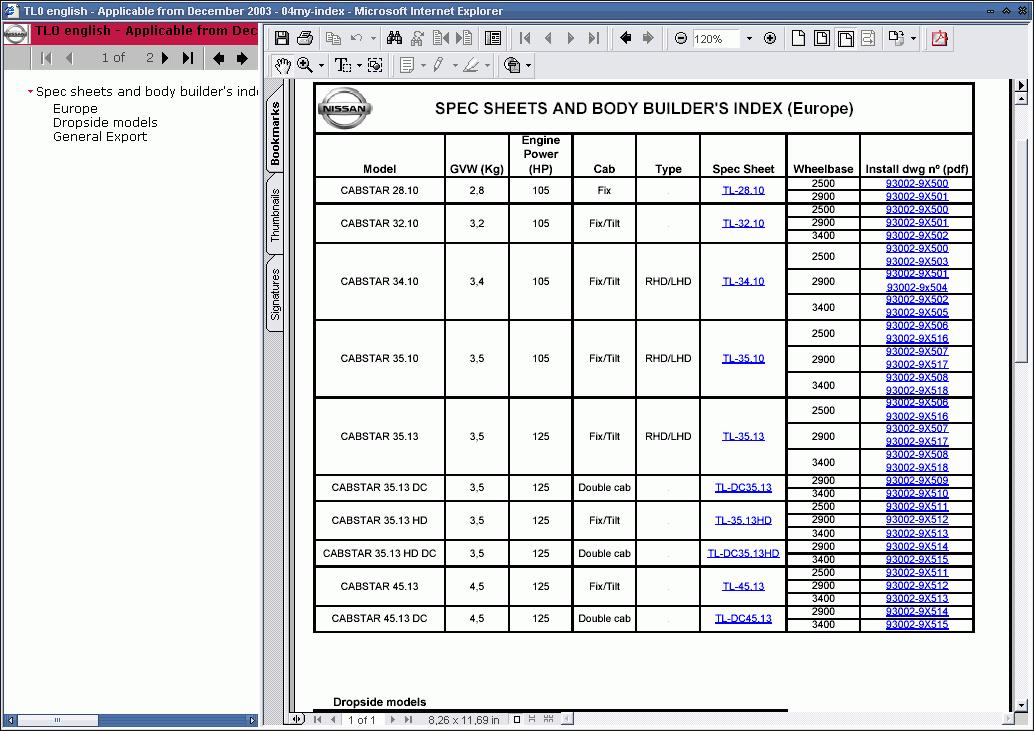Zoom in with the plus button
Viewport: 1034px width, 731px height.
tap(770, 38)
